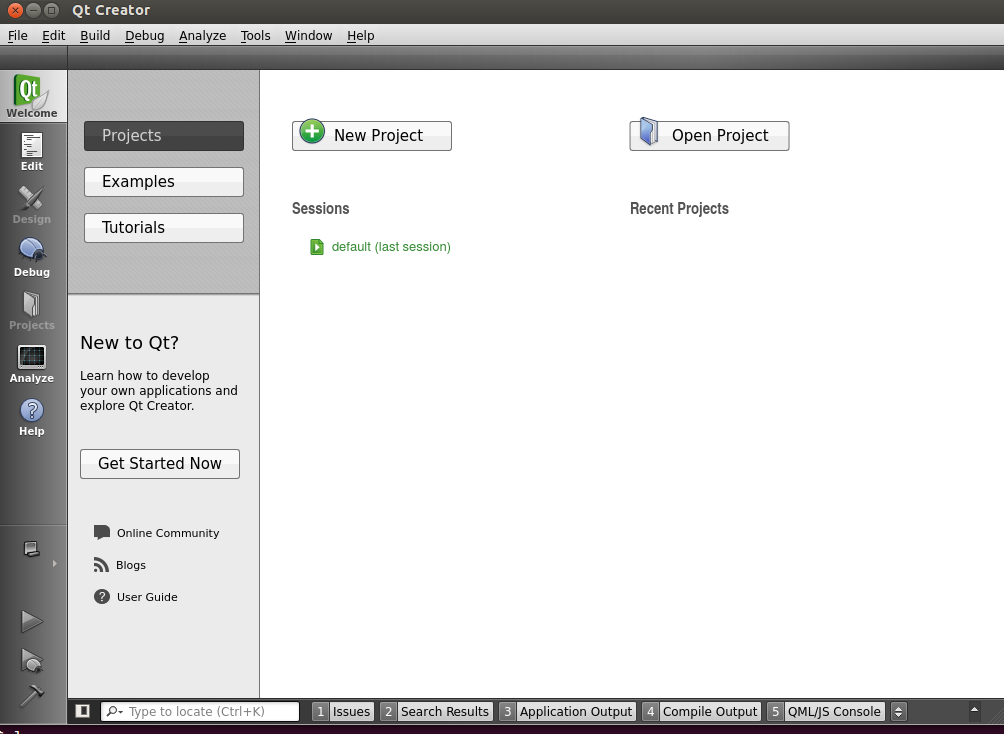Switch to Welcome mode via Qt logo
1004x734 pixels.
pyautogui.click(x=32, y=96)
